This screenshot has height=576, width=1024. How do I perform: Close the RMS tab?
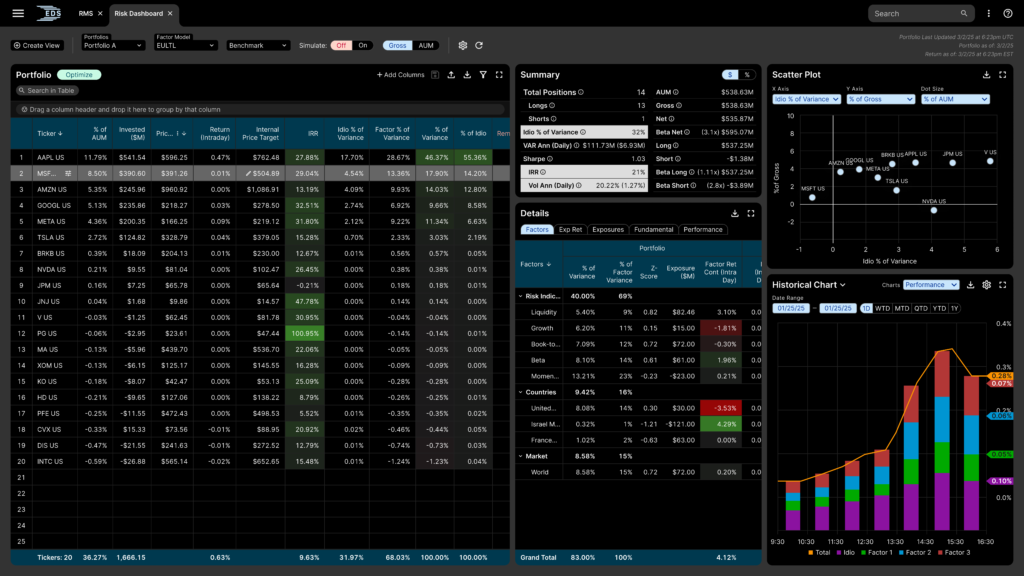[x=100, y=13]
